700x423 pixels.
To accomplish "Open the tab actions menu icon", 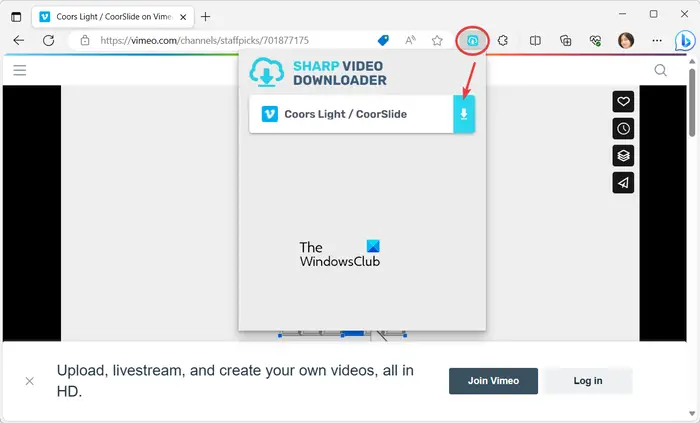I will (16, 17).
